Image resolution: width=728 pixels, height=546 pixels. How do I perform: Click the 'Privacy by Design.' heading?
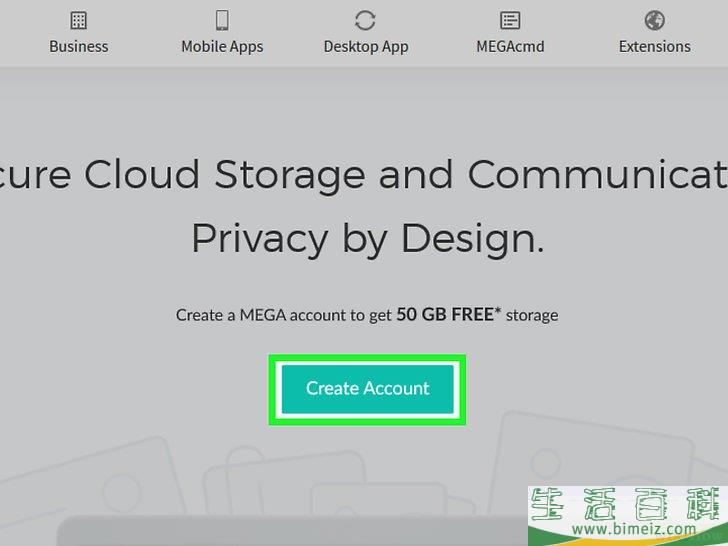[368, 239]
